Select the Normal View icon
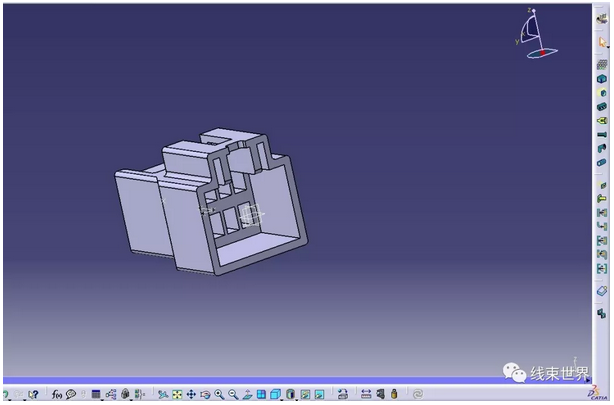 (247, 395)
